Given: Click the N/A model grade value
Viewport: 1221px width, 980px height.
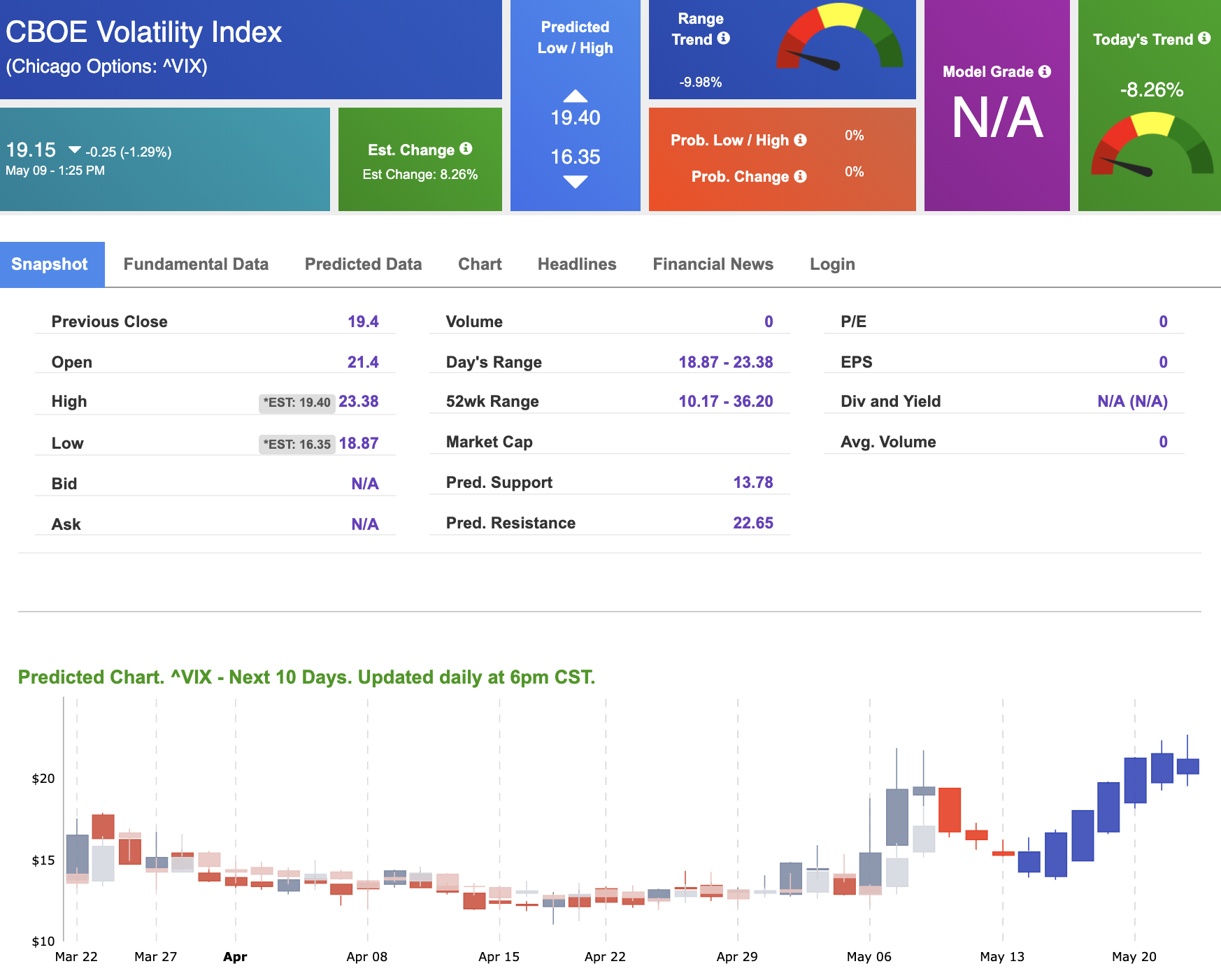Looking at the screenshot, I should [x=997, y=117].
